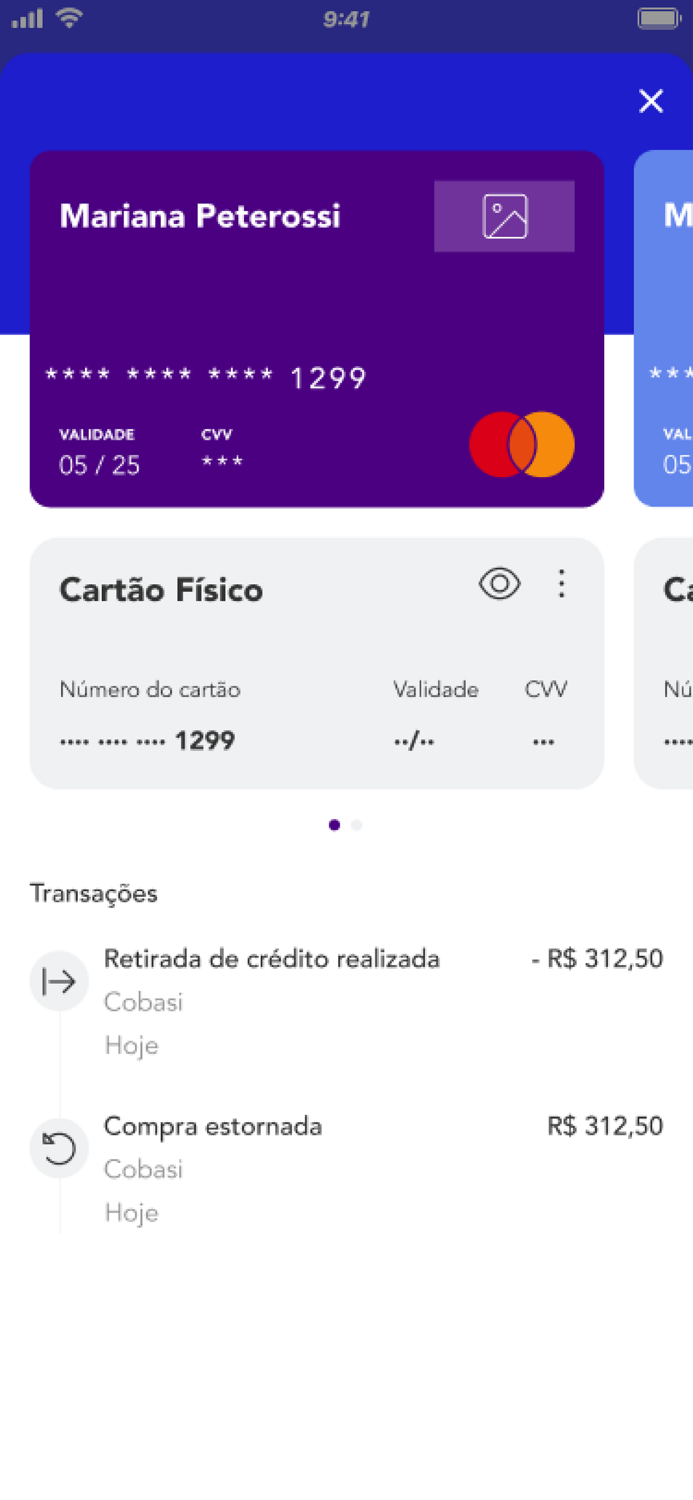The width and height of the screenshot is (693, 1500).
Task: Click the Mastercard logo on the purple card
Action: click(x=521, y=443)
